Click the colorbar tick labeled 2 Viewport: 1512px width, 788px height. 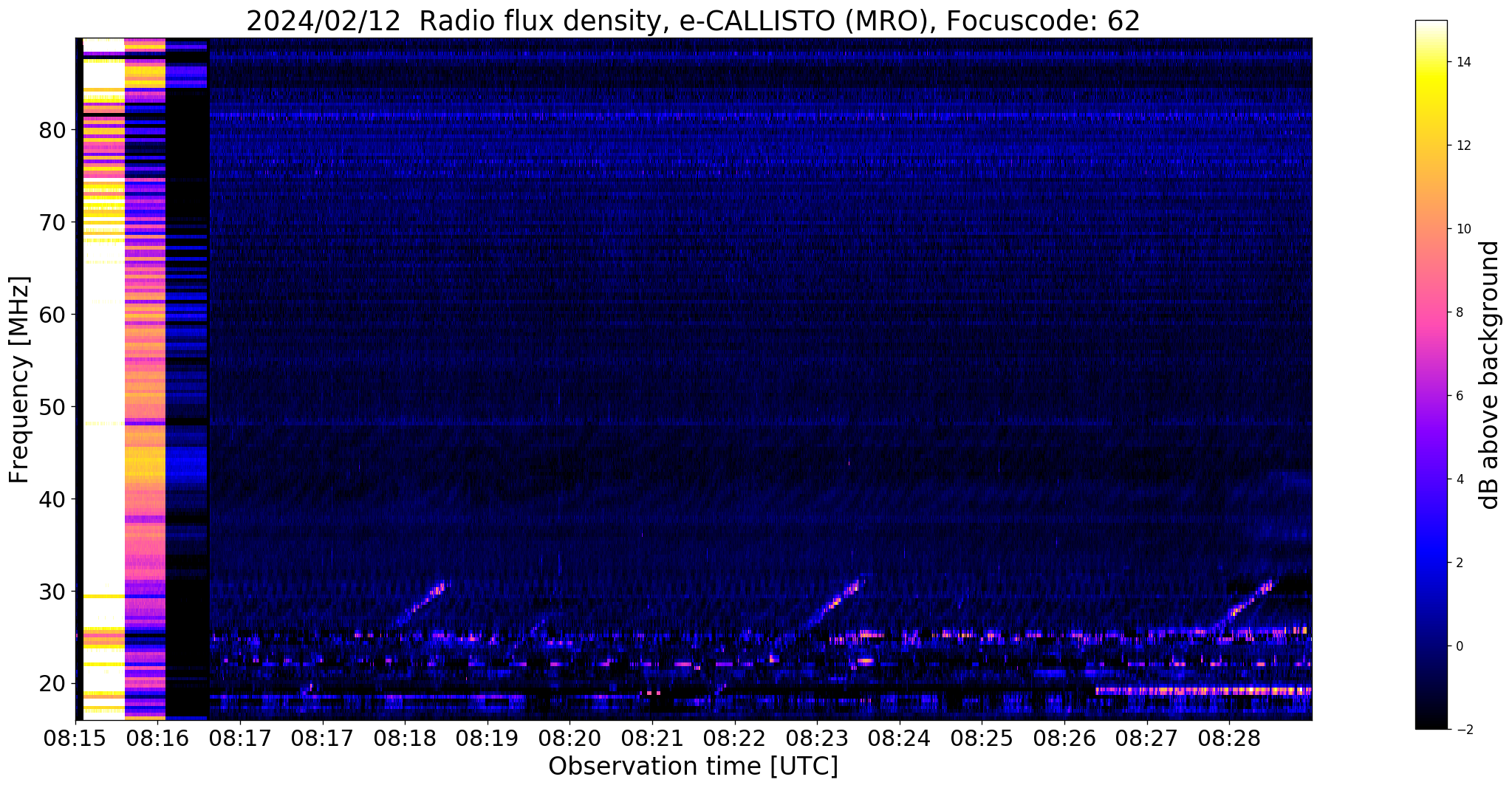[1460, 563]
